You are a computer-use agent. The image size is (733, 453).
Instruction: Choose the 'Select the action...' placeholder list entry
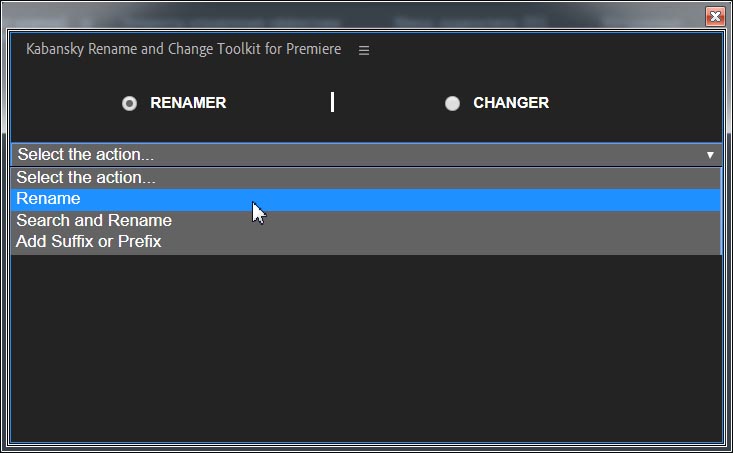coord(366,178)
